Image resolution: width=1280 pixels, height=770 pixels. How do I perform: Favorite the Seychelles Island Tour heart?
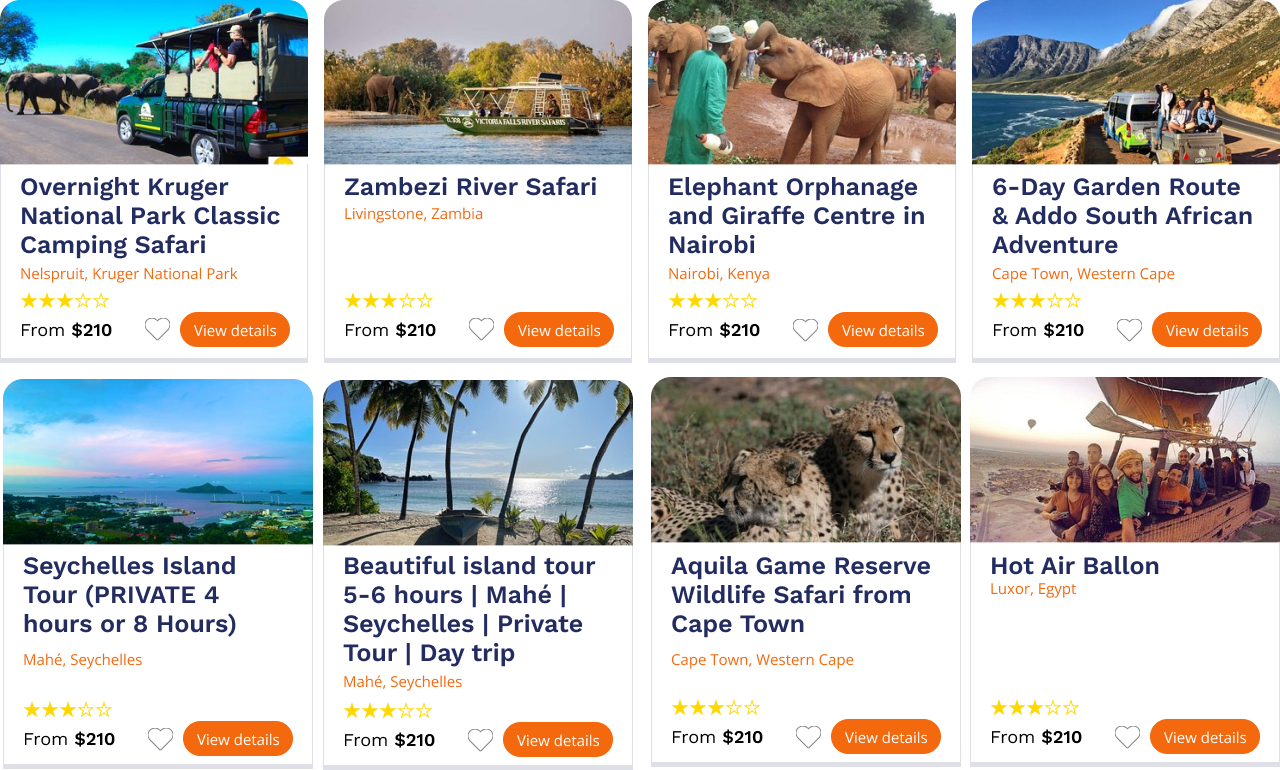coord(160,739)
